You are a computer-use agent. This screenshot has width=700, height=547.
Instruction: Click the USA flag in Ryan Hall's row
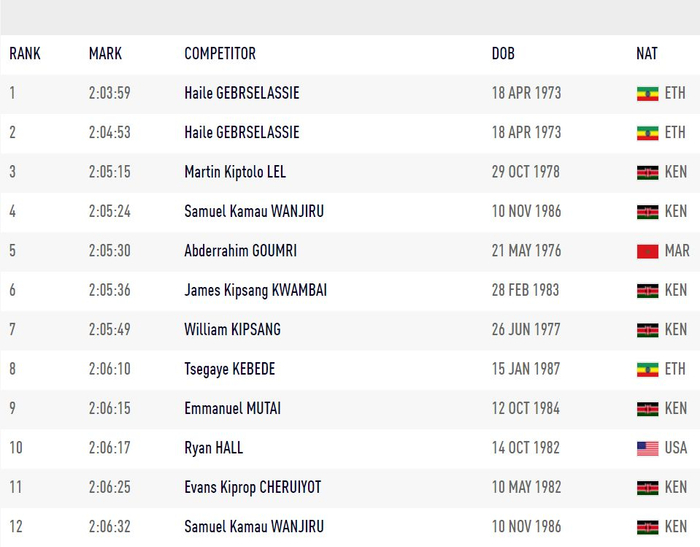pos(647,448)
